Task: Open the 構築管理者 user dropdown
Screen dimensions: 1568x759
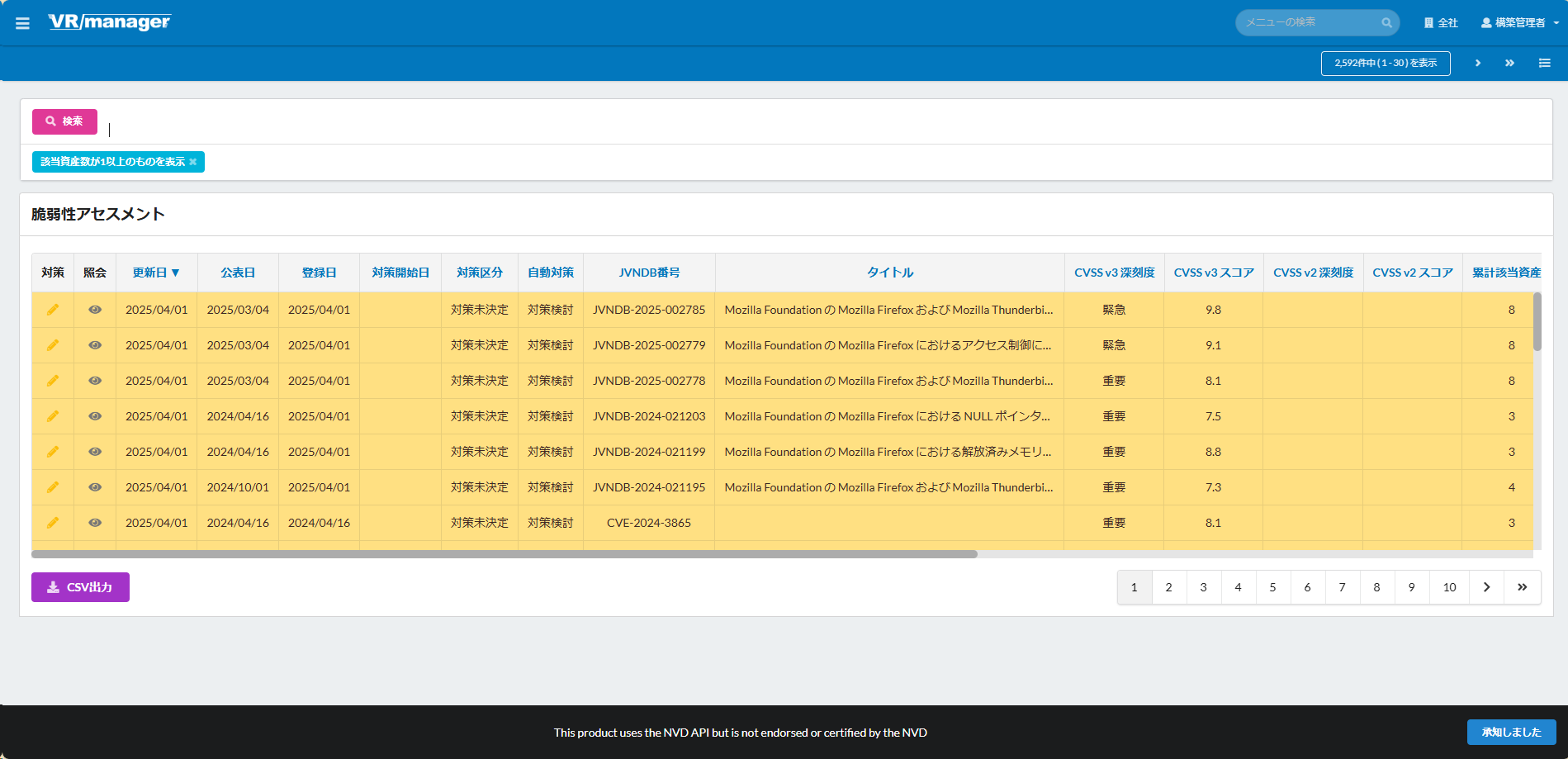Action: point(1519,23)
